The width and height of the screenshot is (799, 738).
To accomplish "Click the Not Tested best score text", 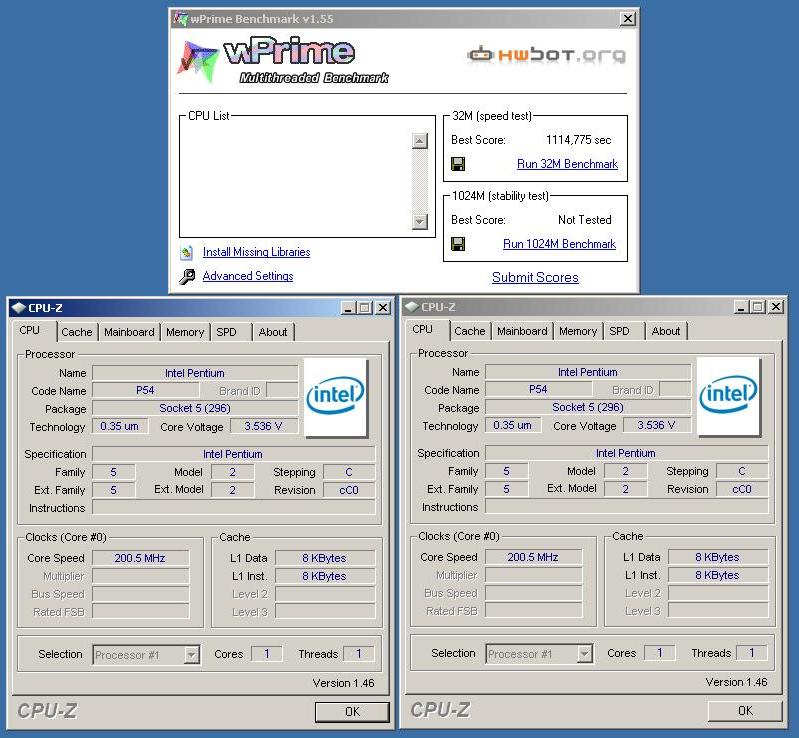I will point(584,220).
